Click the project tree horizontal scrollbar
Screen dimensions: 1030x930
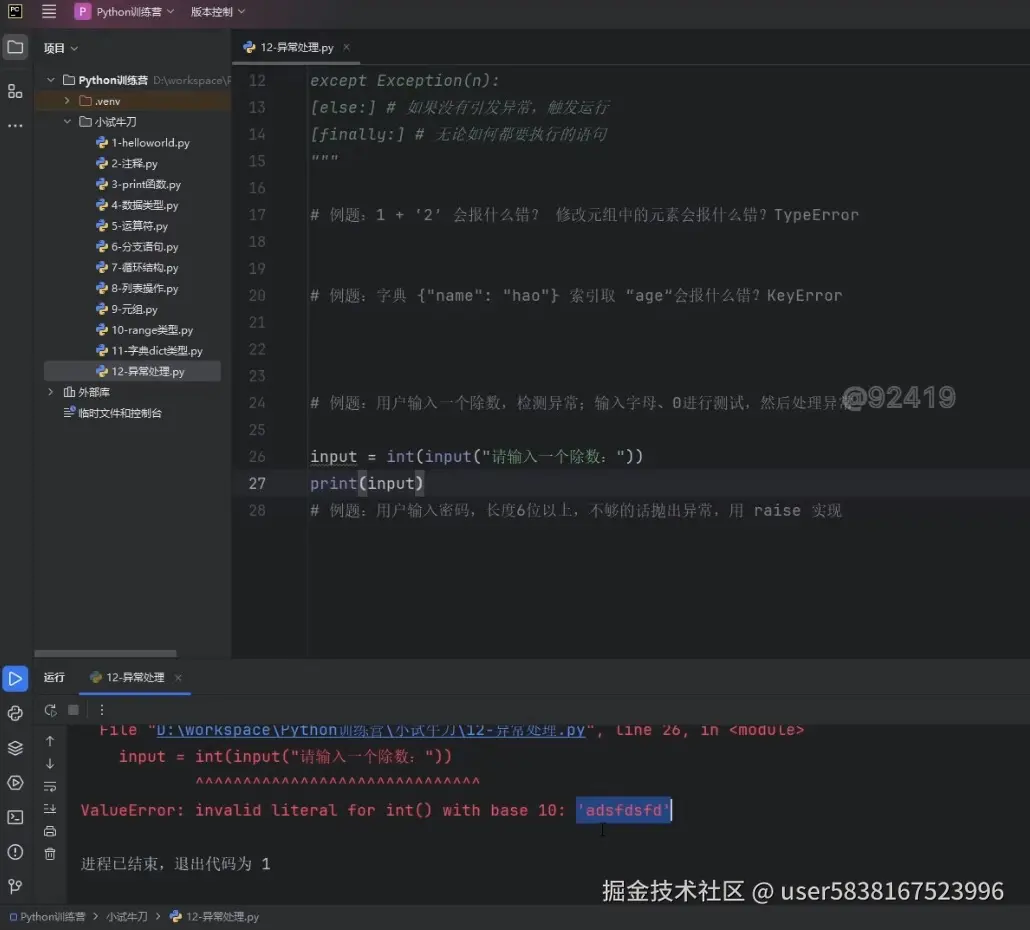click(105, 653)
